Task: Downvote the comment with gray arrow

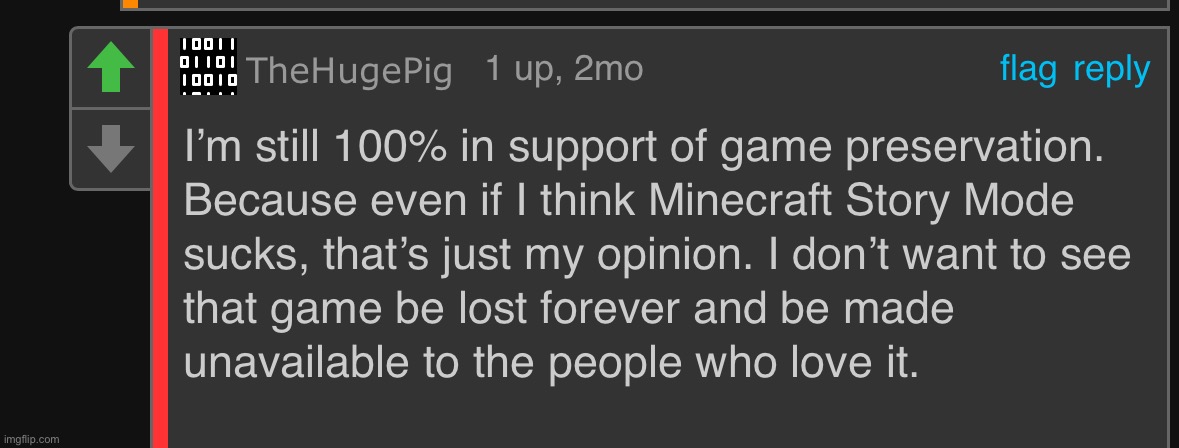Action: (110, 149)
